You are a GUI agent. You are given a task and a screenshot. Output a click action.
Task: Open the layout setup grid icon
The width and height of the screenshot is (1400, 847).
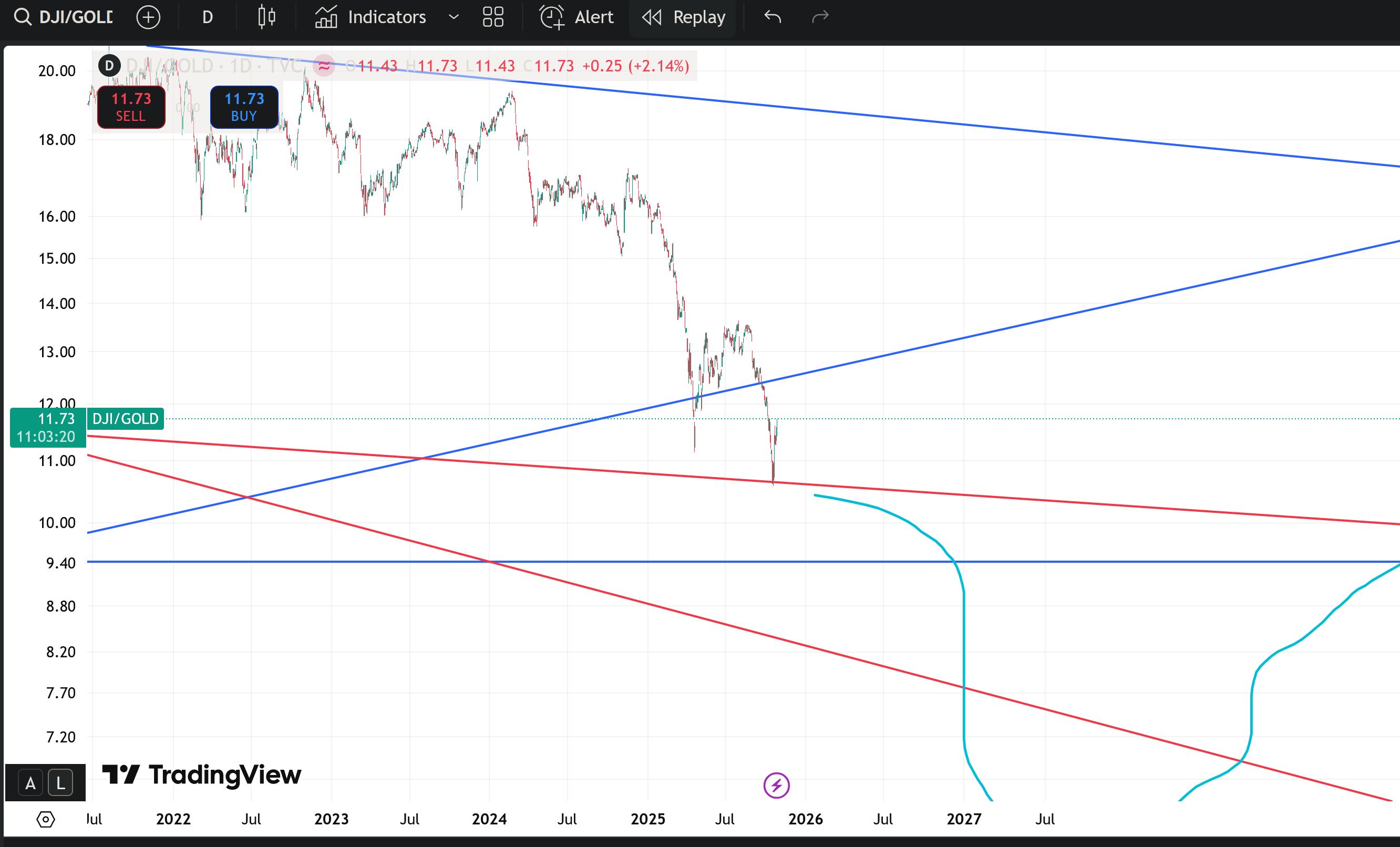click(492, 17)
